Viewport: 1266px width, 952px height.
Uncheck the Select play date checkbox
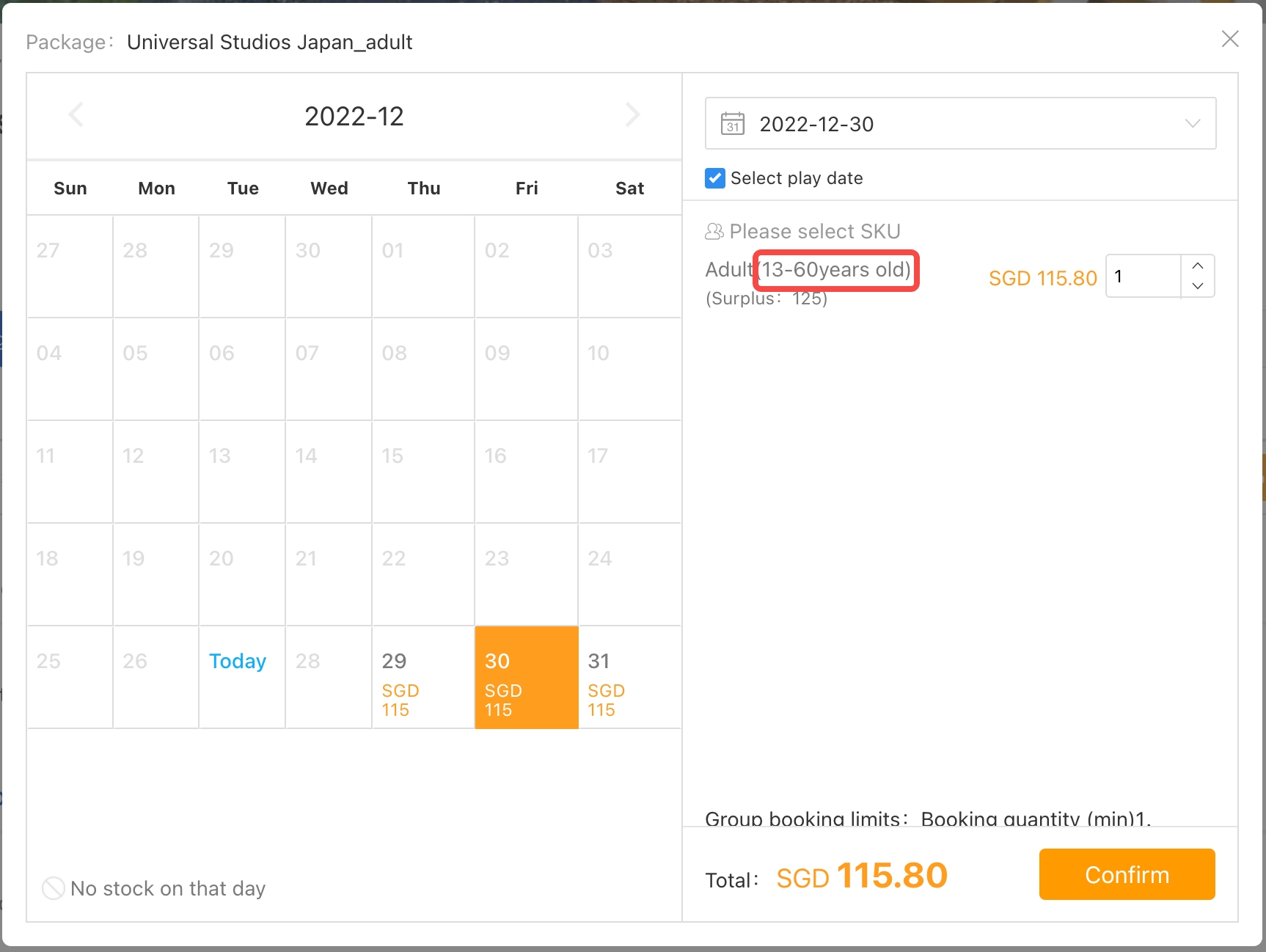[x=715, y=178]
